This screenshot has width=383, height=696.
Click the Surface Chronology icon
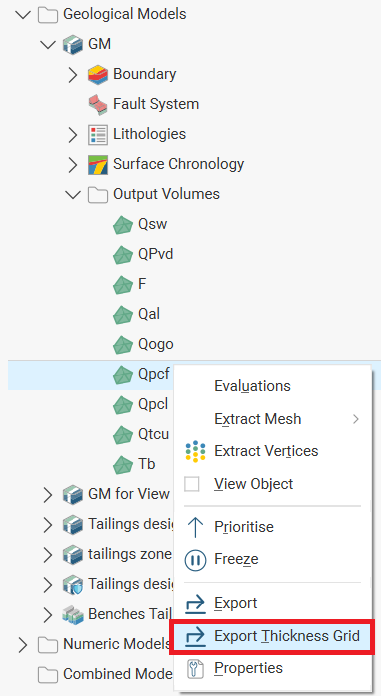pyautogui.click(x=98, y=165)
